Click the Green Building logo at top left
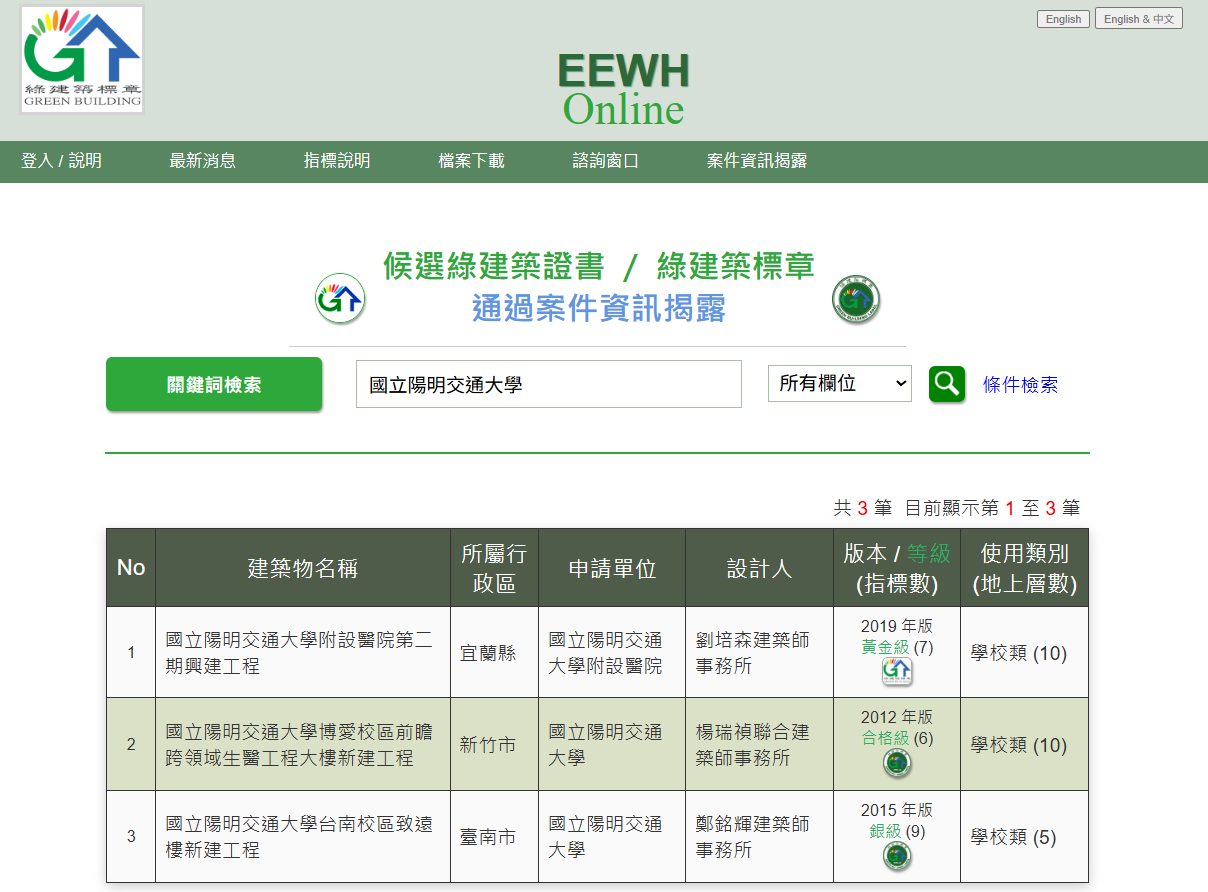Image resolution: width=1208 pixels, height=892 pixels. (82, 59)
